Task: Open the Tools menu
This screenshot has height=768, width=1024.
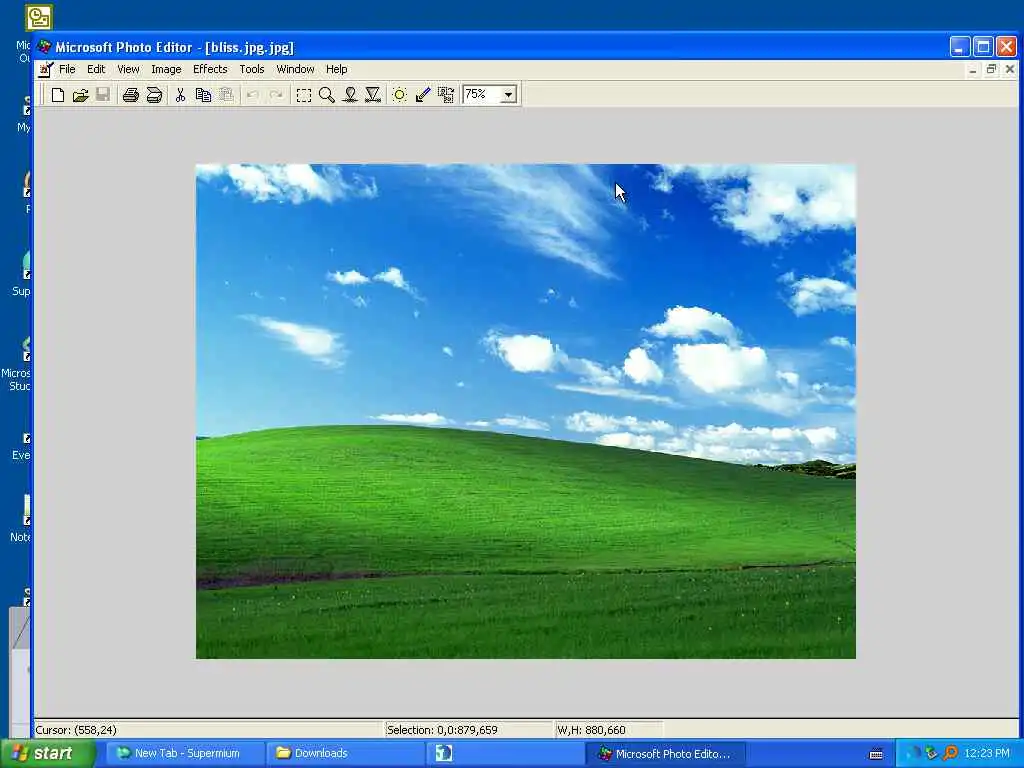Action: (251, 69)
